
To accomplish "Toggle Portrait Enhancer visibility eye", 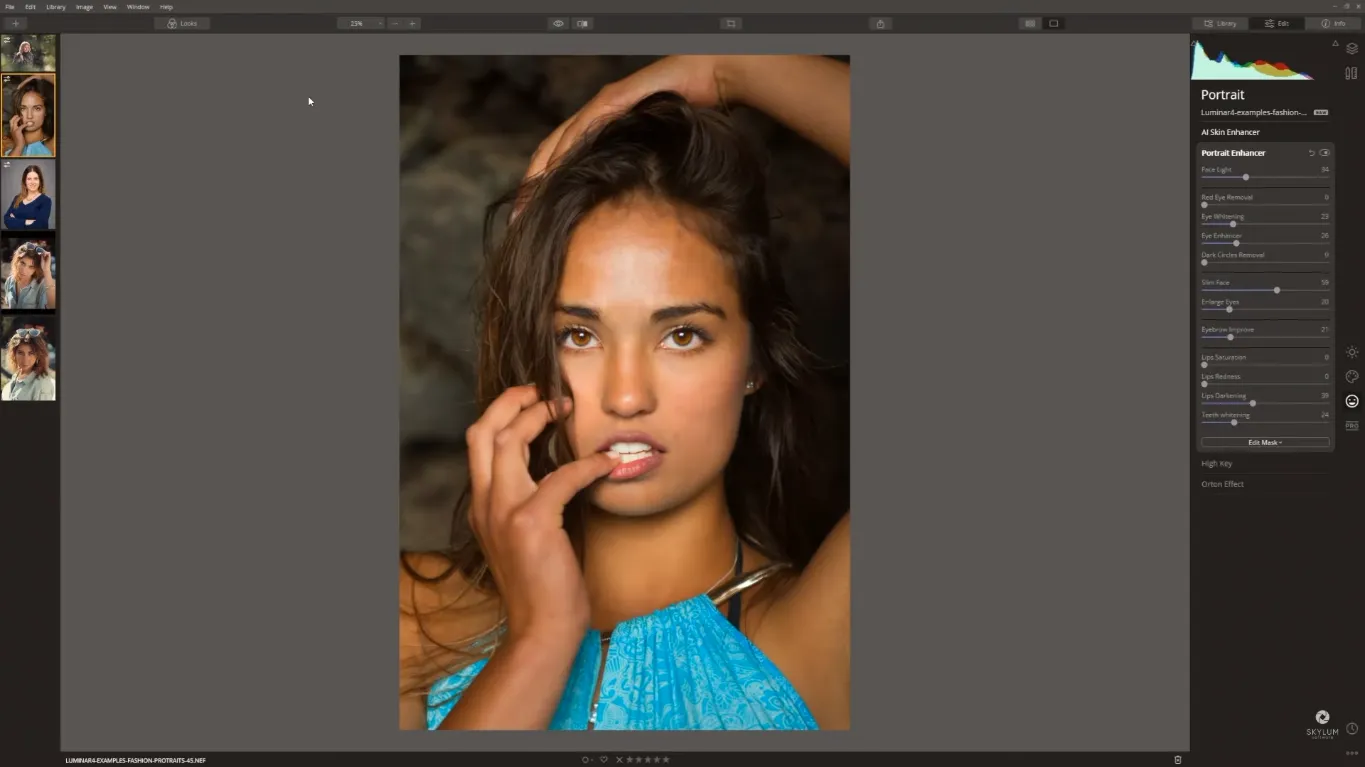I will pos(1325,153).
